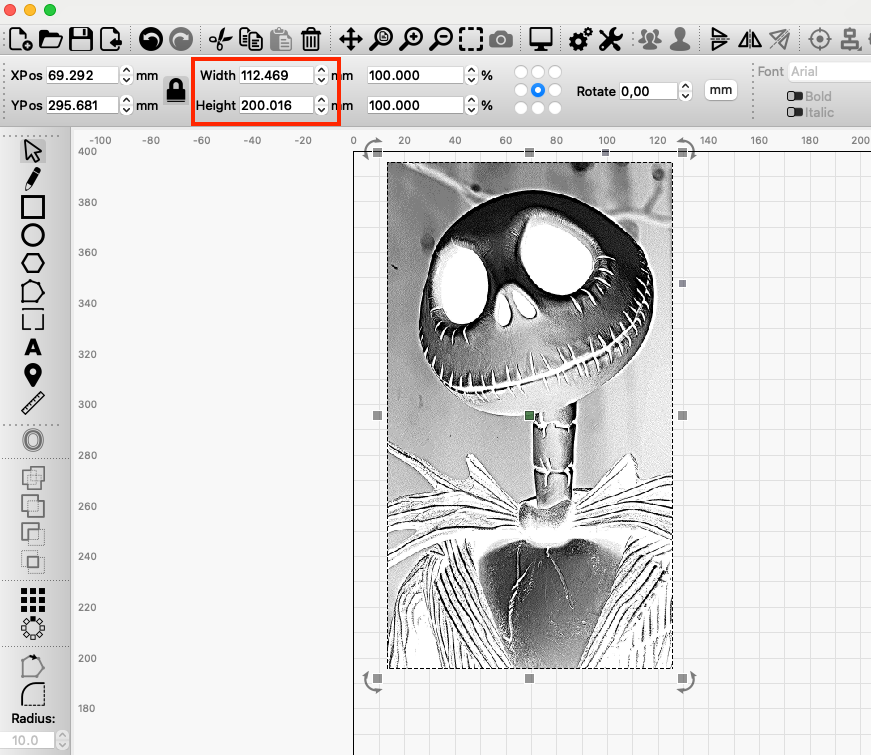This screenshot has height=755, width=871.
Task: Click the Rotate value field
Action: 649,91
